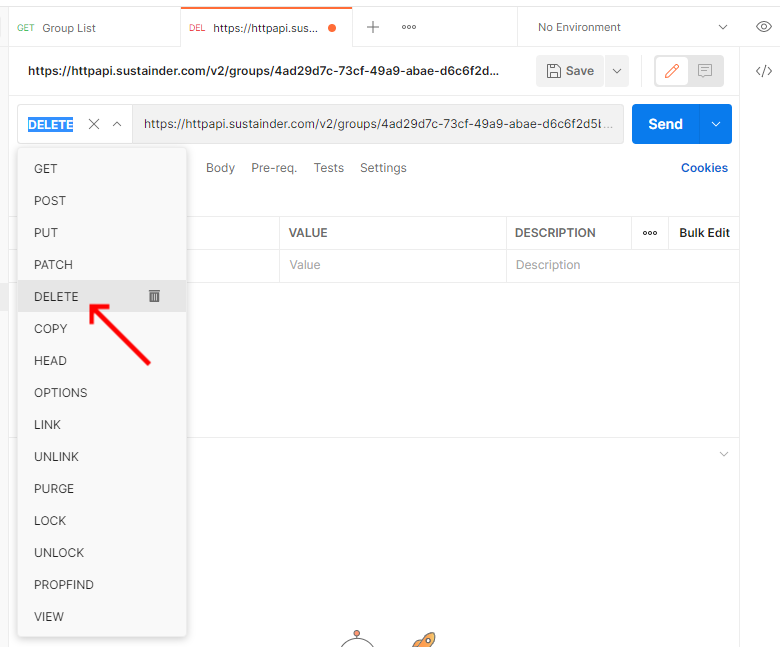Image resolution: width=780 pixels, height=647 pixels.
Task: Open the new tab plus icon
Action: tap(373, 27)
